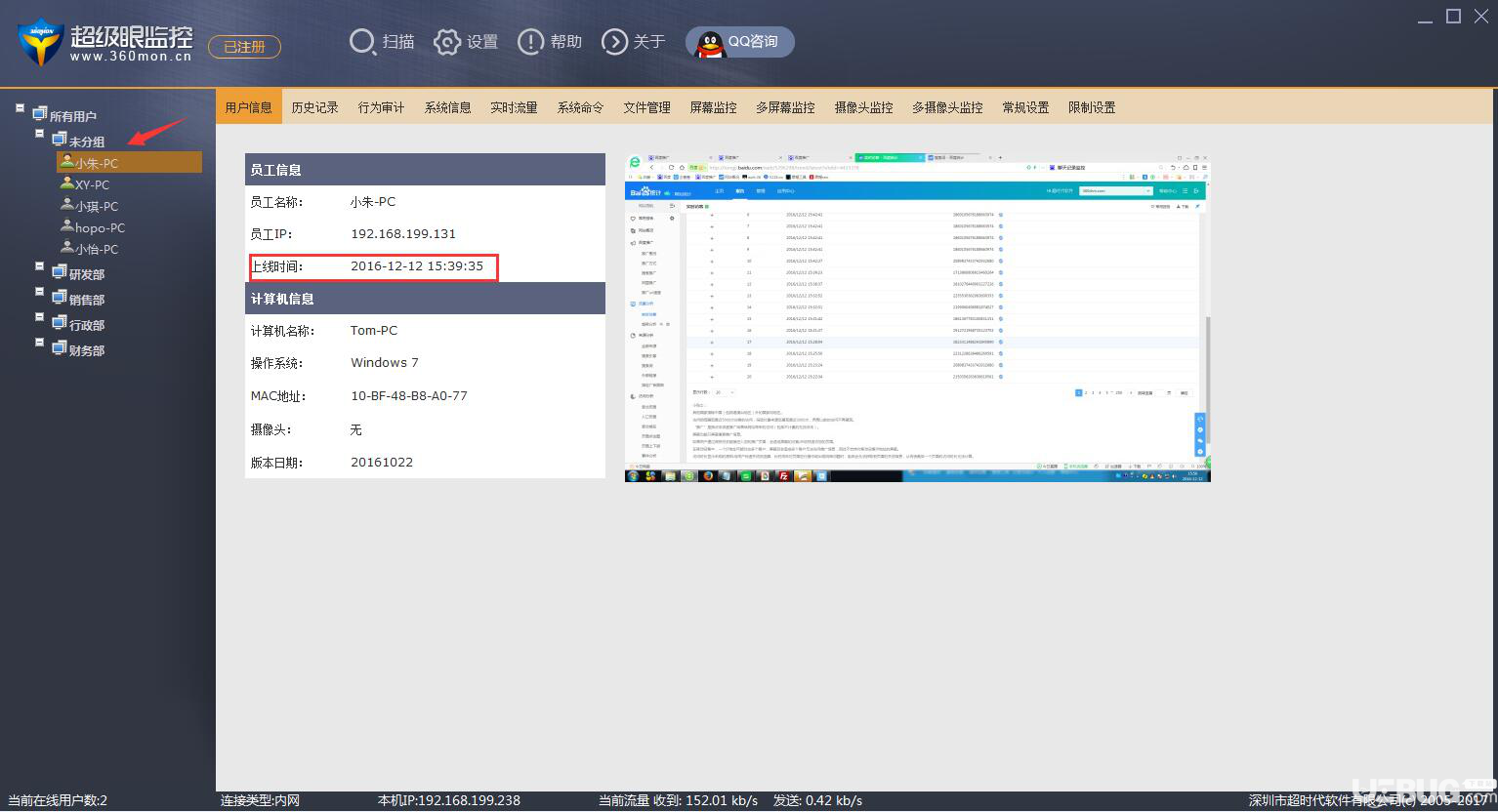Image resolution: width=1498 pixels, height=812 pixels.
Task: Go to the 系统命令 tab
Action: [x=581, y=107]
